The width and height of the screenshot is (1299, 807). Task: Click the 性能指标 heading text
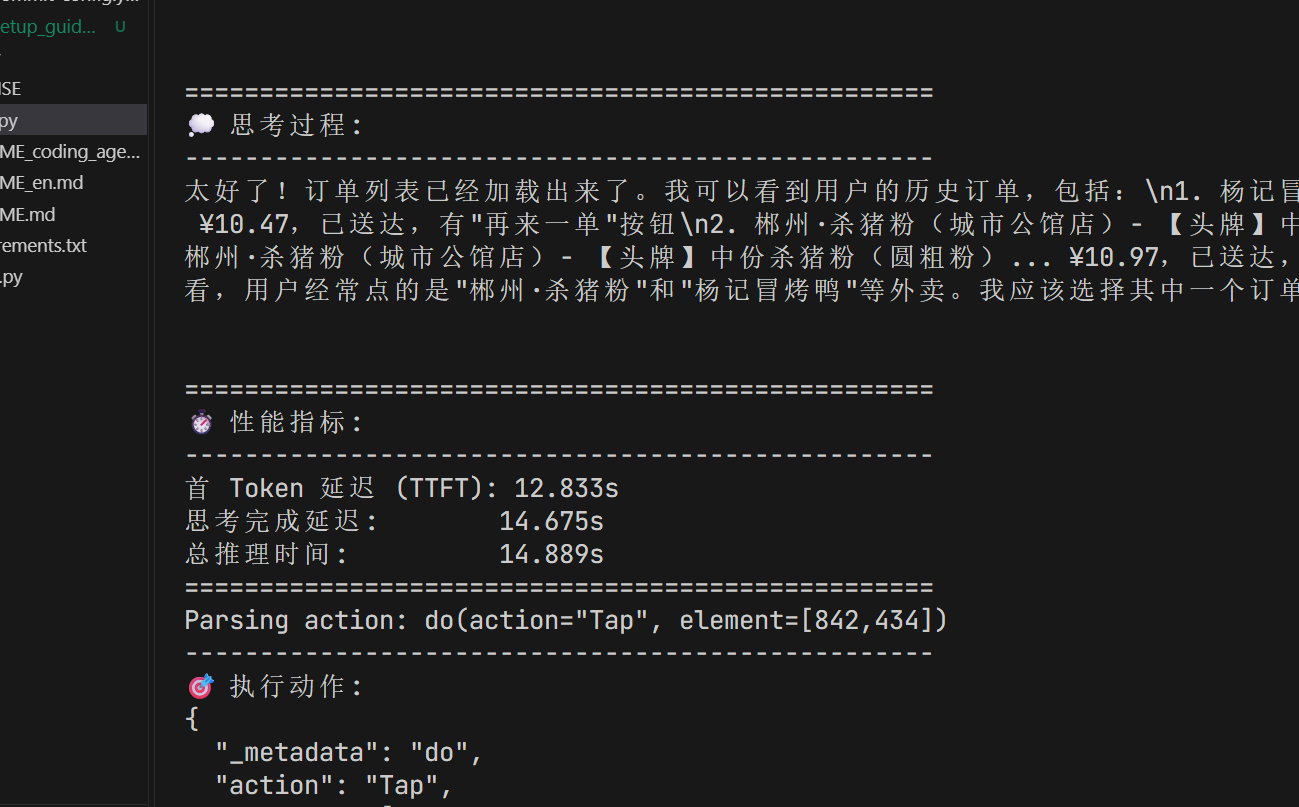(297, 422)
